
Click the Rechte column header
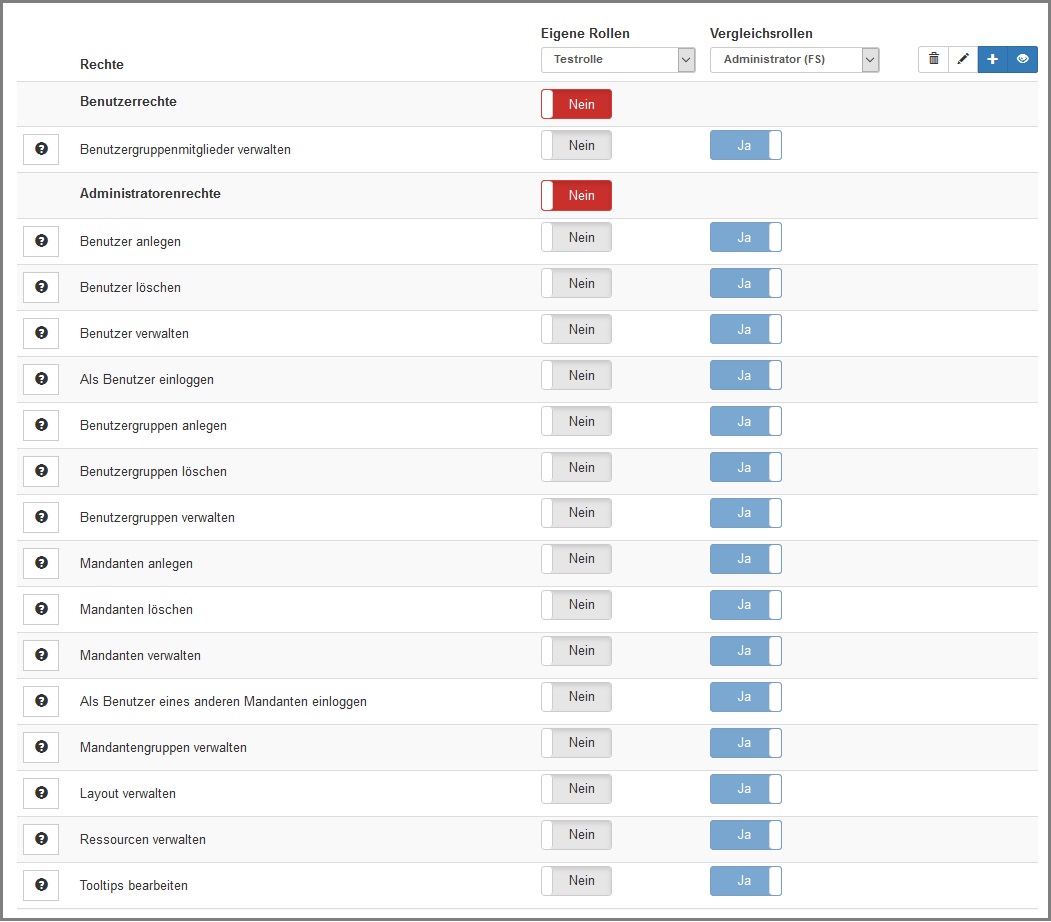point(102,65)
